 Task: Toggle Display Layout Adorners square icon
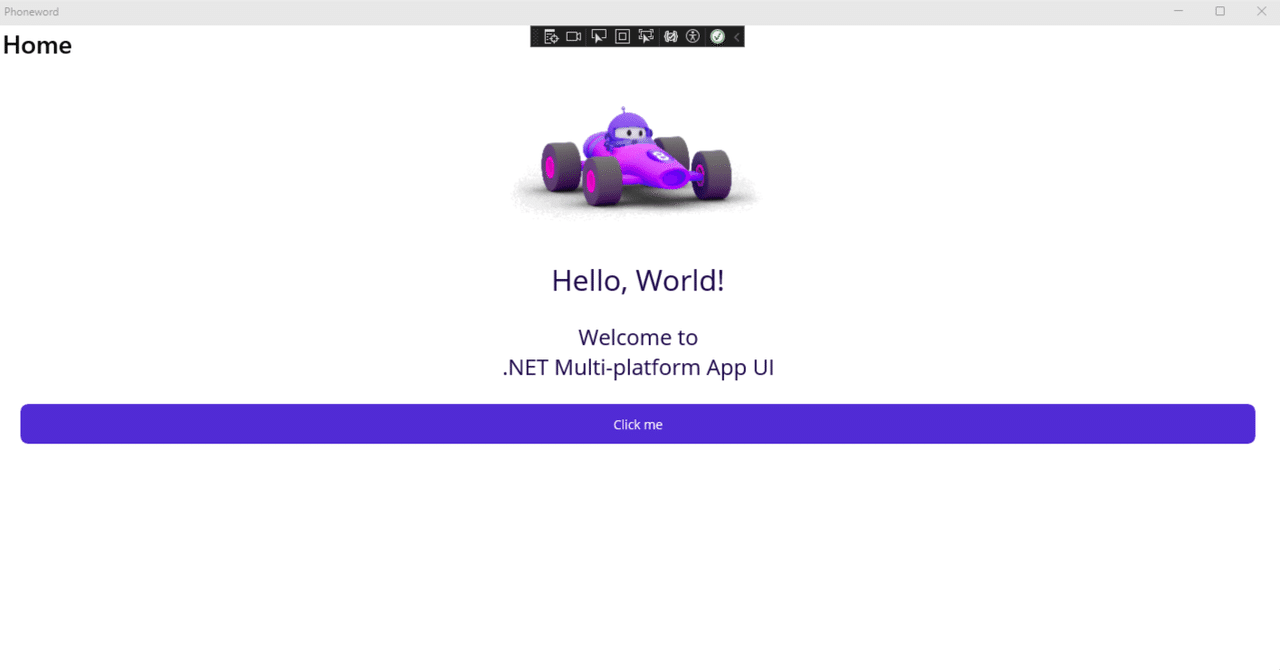point(622,36)
